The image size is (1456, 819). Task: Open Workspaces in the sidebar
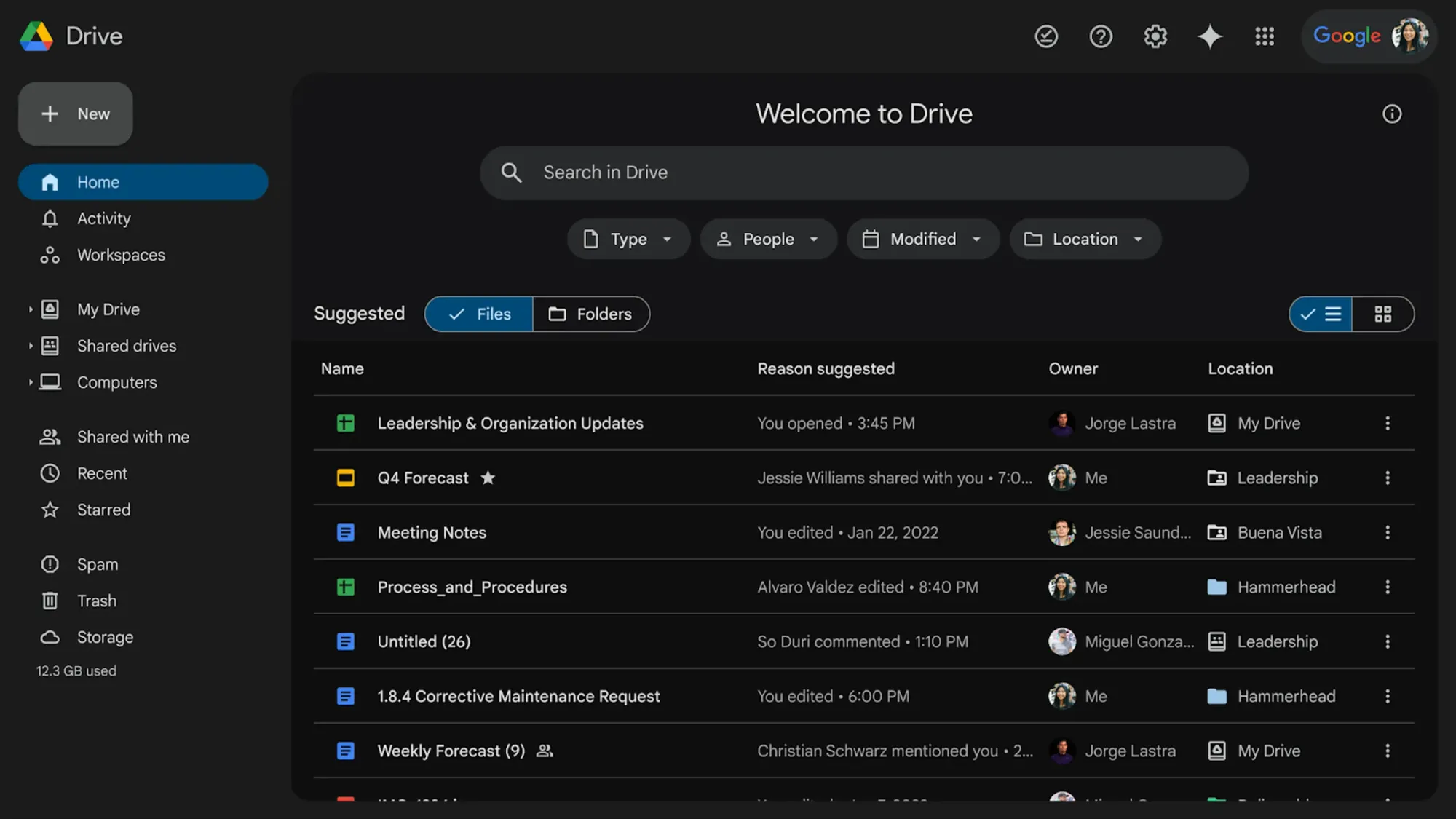[x=120, y=255]
